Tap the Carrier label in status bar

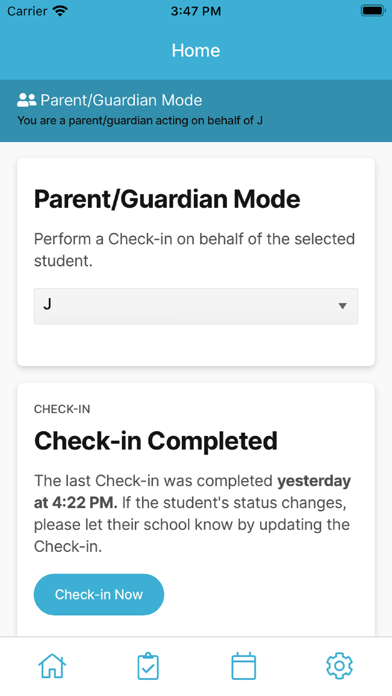27,11
